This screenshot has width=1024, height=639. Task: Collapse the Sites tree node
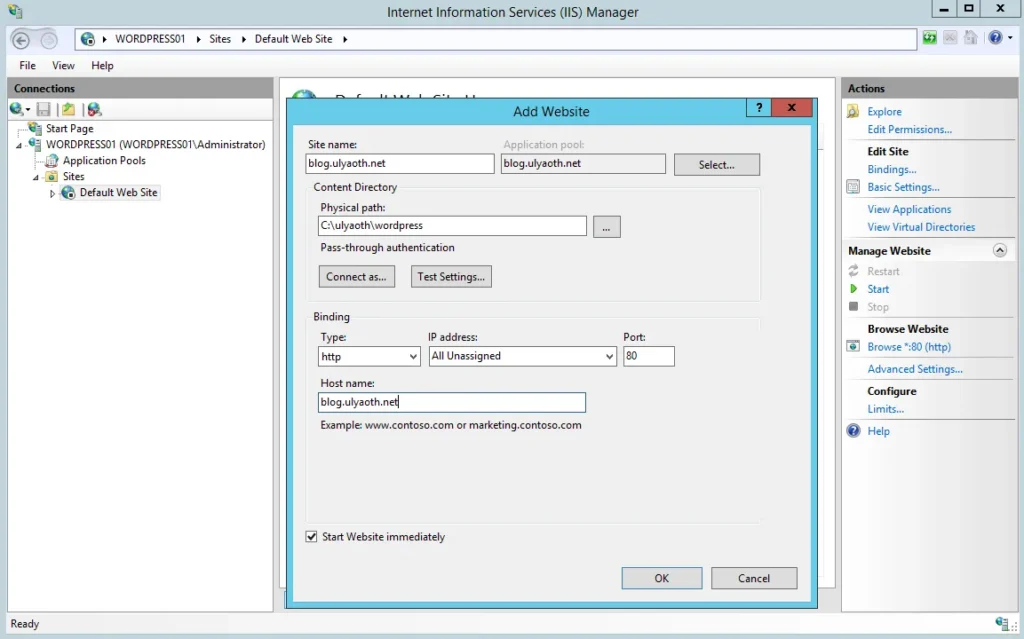[37, 177]
